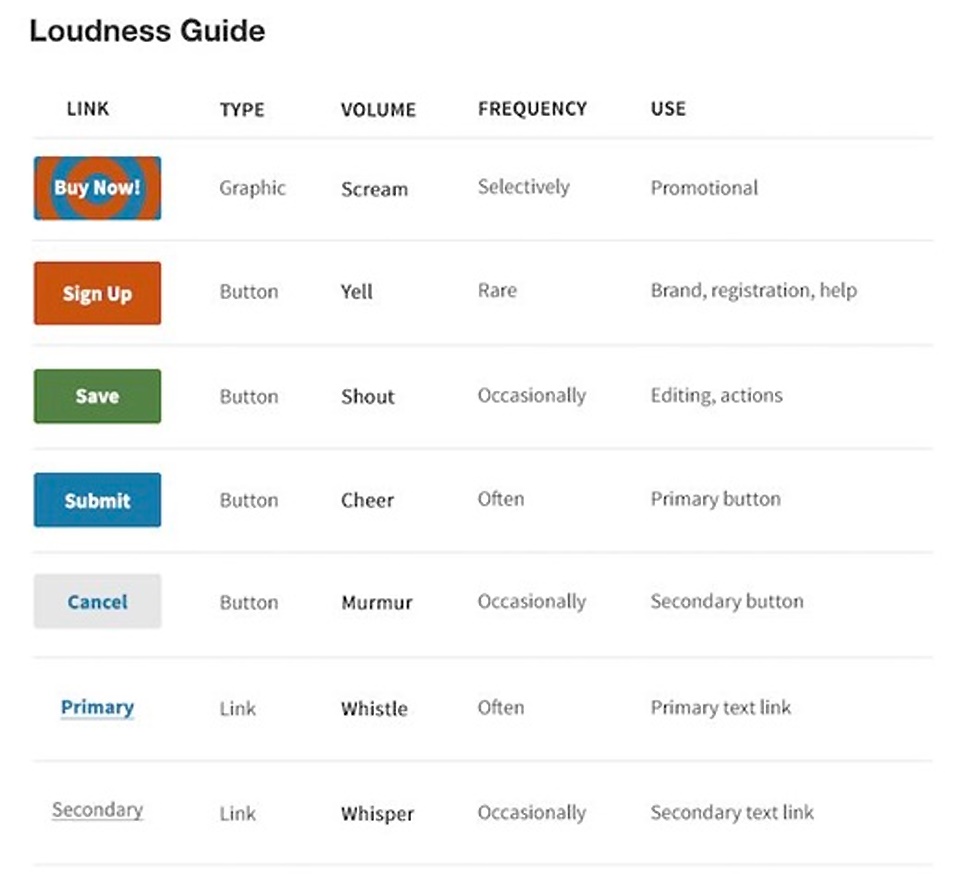Click the blue Submit button
960x874 pixels.
click(97, 500)
